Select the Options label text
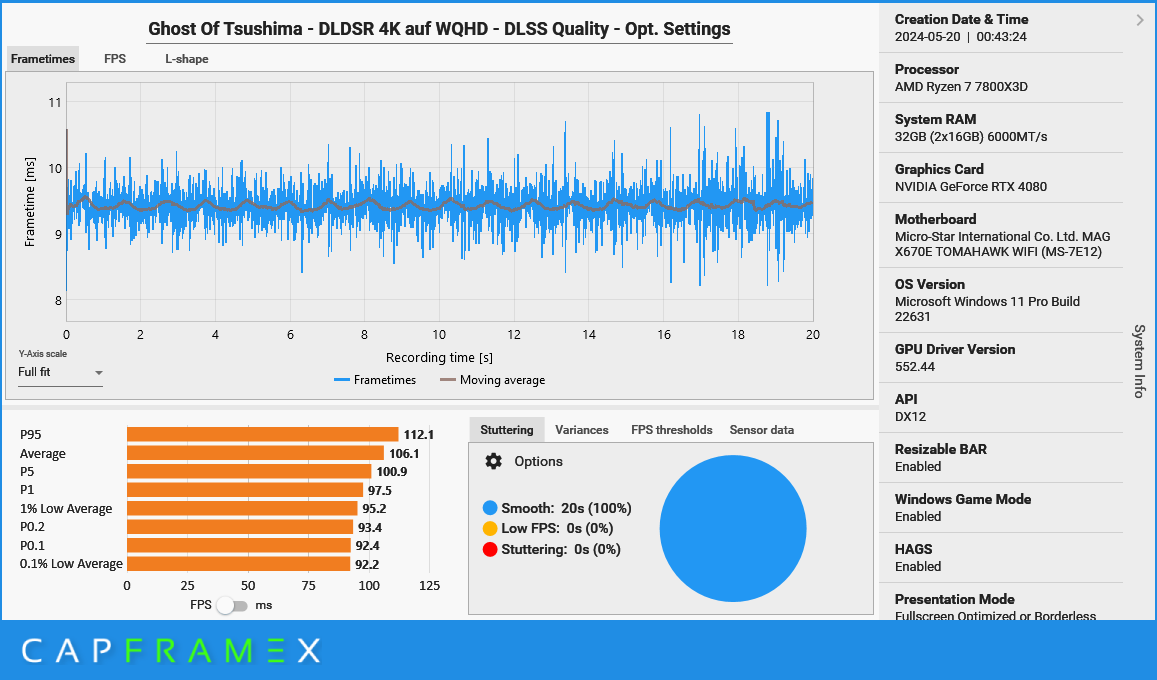This screenshot has height=680, width=1157. tap(539, 462)
